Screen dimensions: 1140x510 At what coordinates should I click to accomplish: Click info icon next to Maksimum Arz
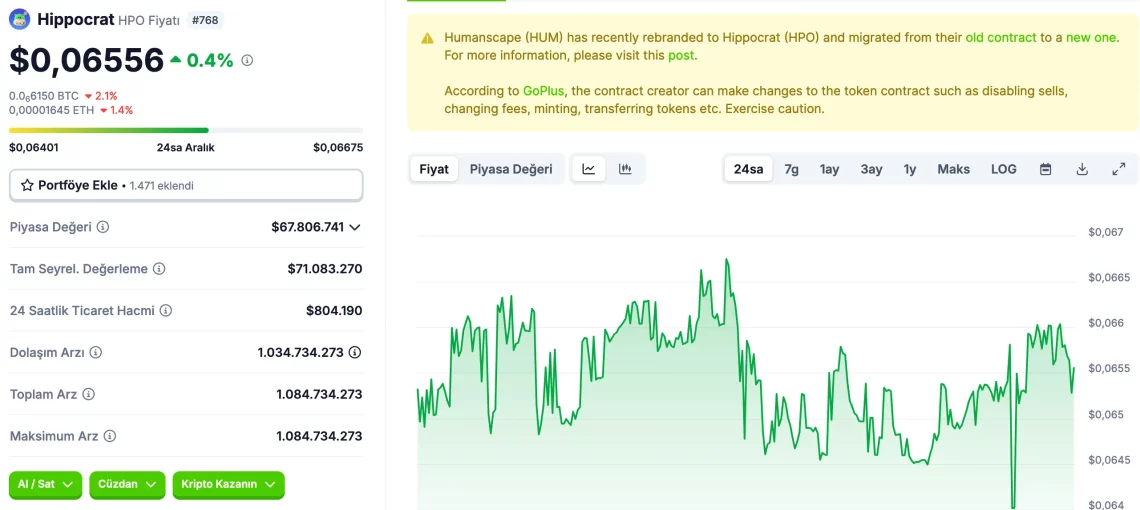point(110,436)
